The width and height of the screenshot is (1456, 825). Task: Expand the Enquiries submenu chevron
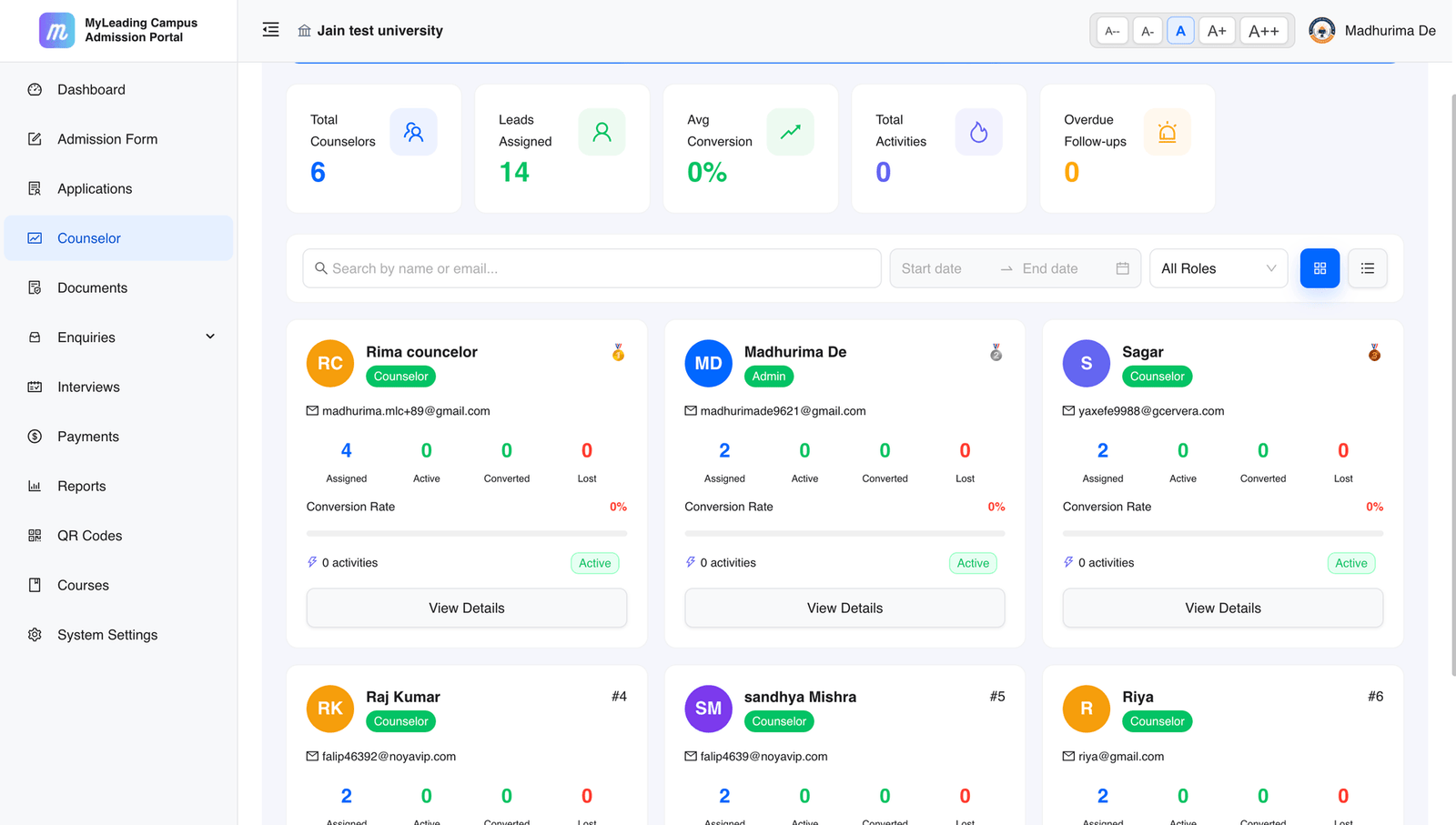point(210,337)
